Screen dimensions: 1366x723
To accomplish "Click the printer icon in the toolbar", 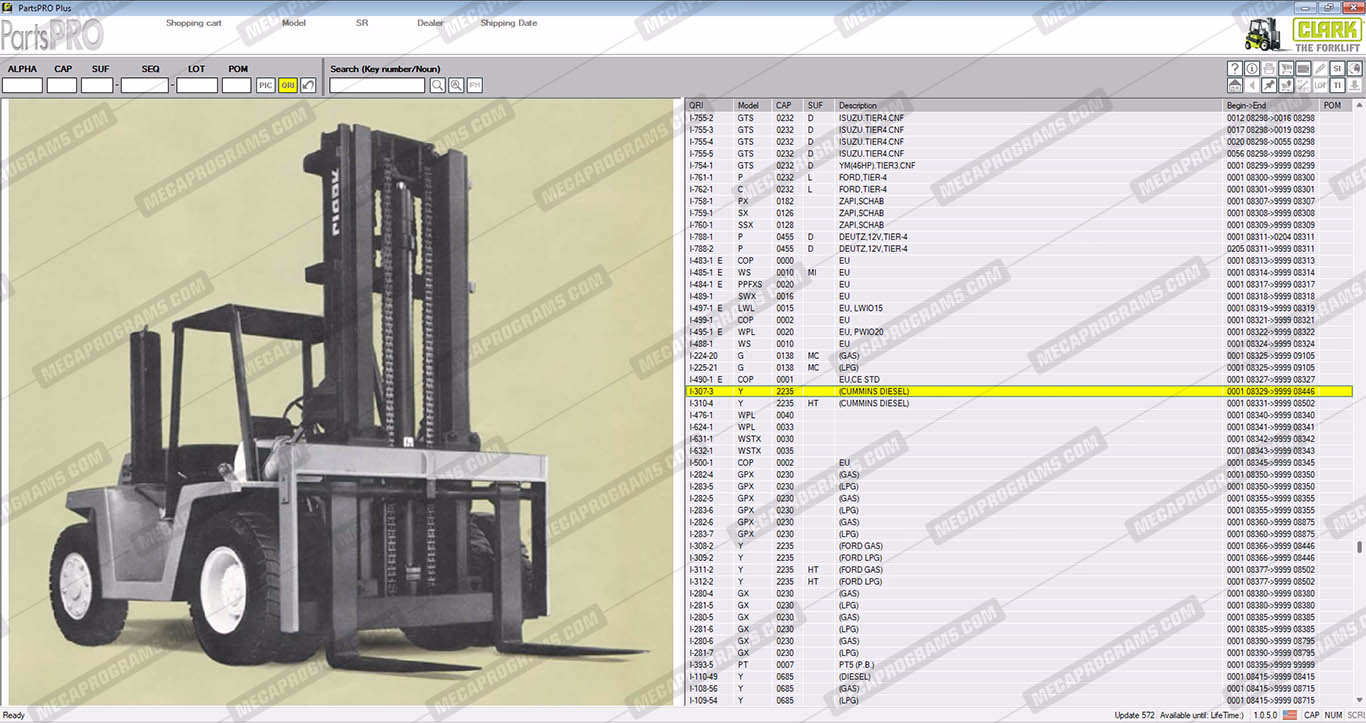I will coord(1269,68).
